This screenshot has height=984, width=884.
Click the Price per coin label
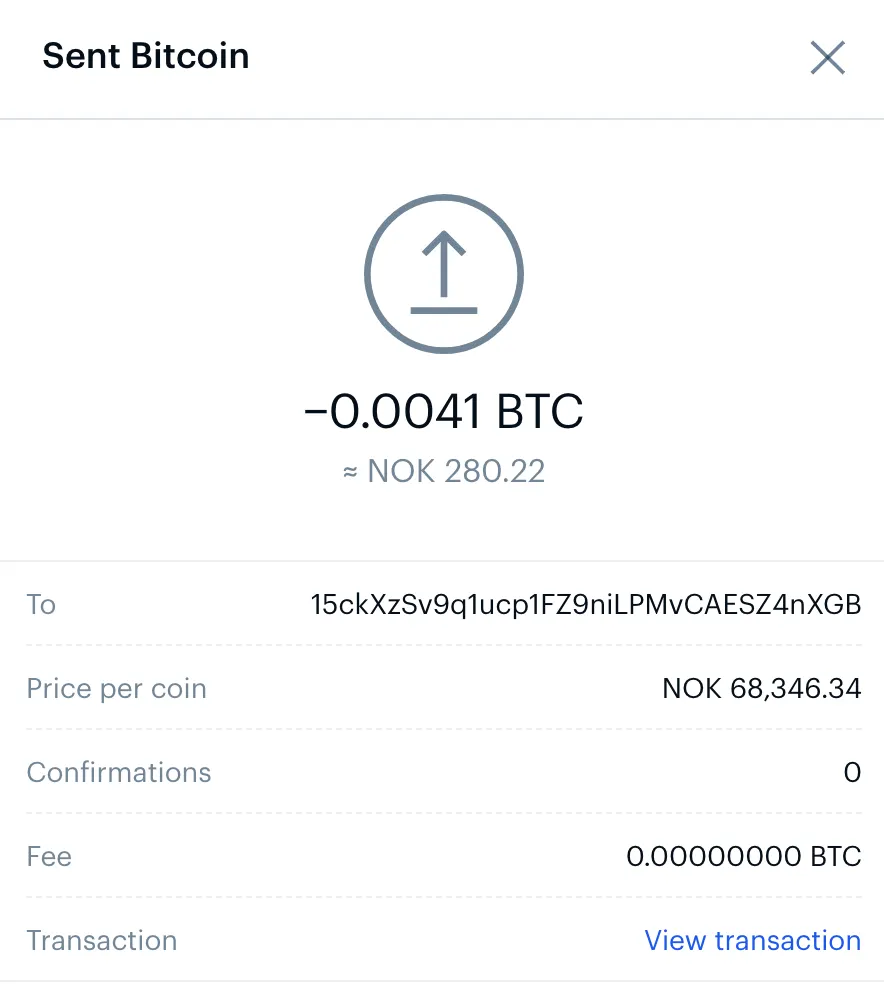pos(116,689)
